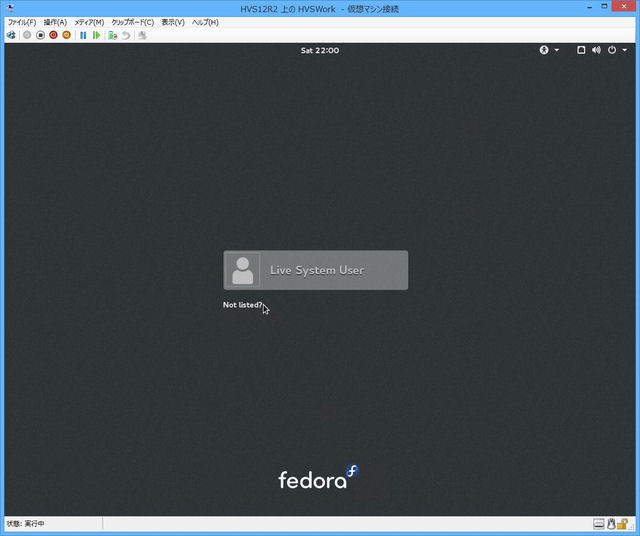Revert the VM with the undo arrow icon
This screenshot has height=536, width=640.
126,36
